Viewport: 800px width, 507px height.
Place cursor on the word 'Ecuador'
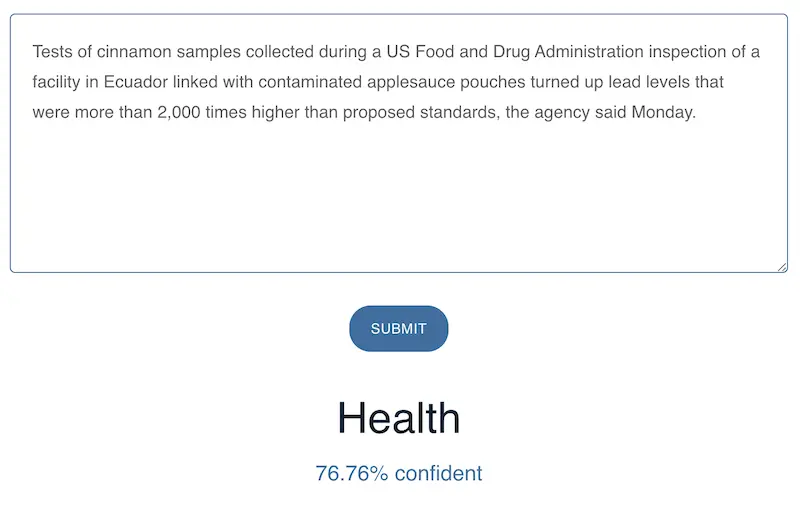(136, 82)
